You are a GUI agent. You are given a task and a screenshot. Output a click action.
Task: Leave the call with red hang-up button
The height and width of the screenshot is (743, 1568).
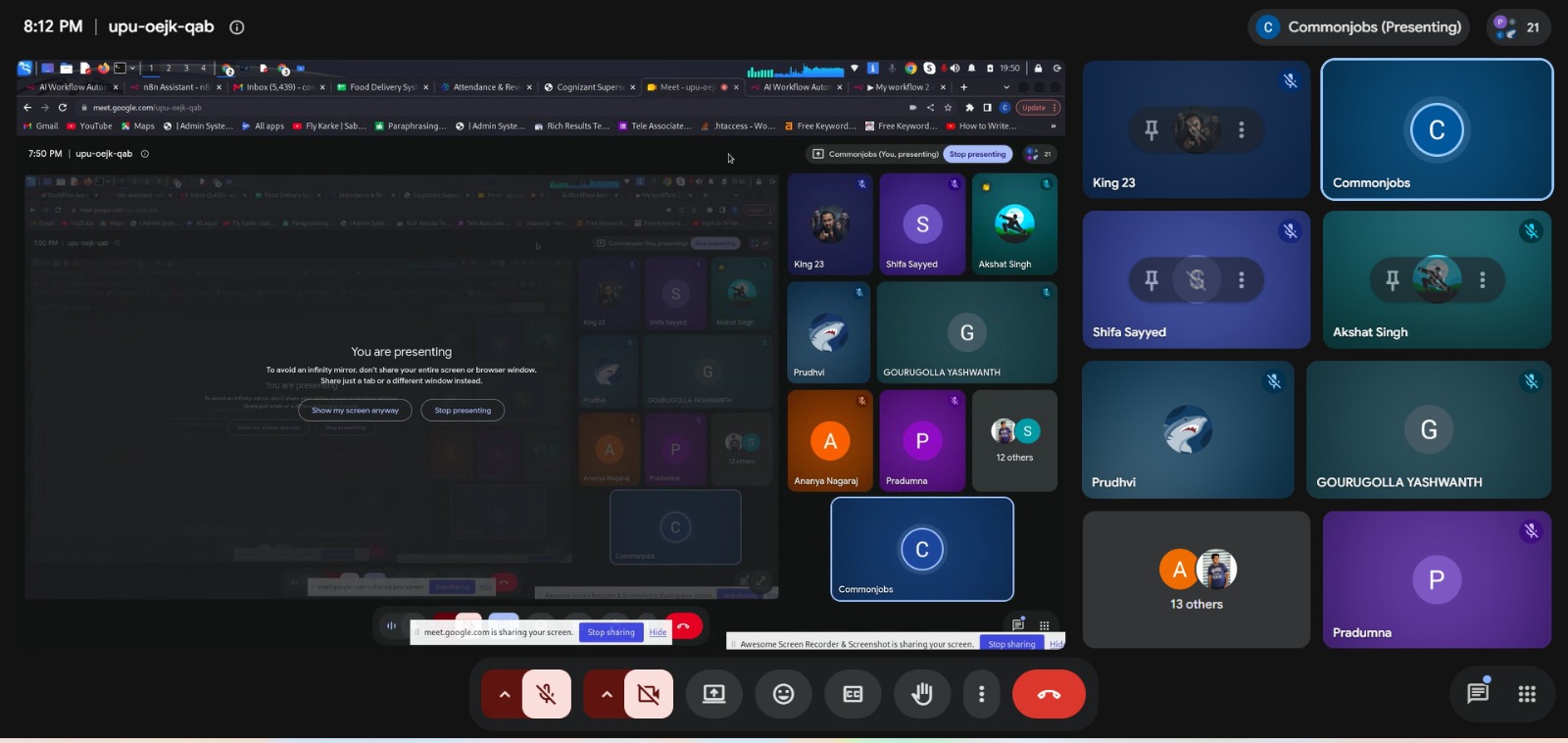click(x=1049, y=694)
